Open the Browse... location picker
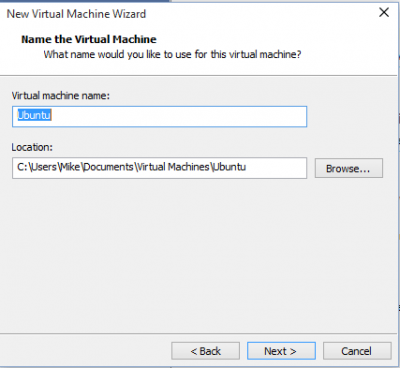Image resolution: width=400 pixels, height=368 pixels. (349, 168)
